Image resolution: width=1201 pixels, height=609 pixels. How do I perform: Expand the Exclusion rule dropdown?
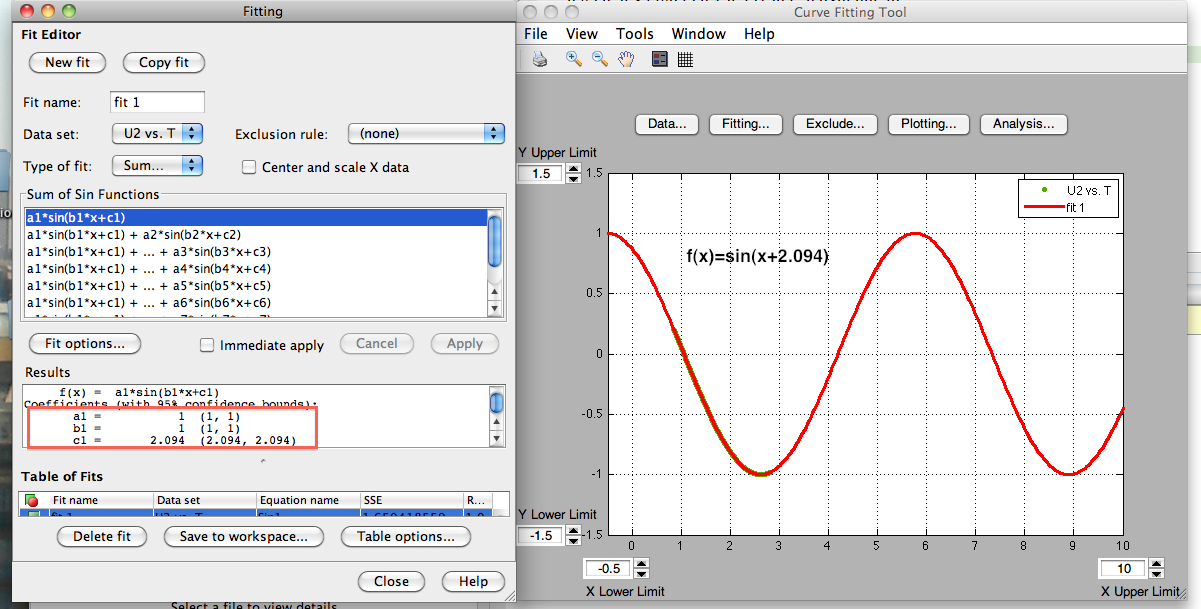pos(426,133)
